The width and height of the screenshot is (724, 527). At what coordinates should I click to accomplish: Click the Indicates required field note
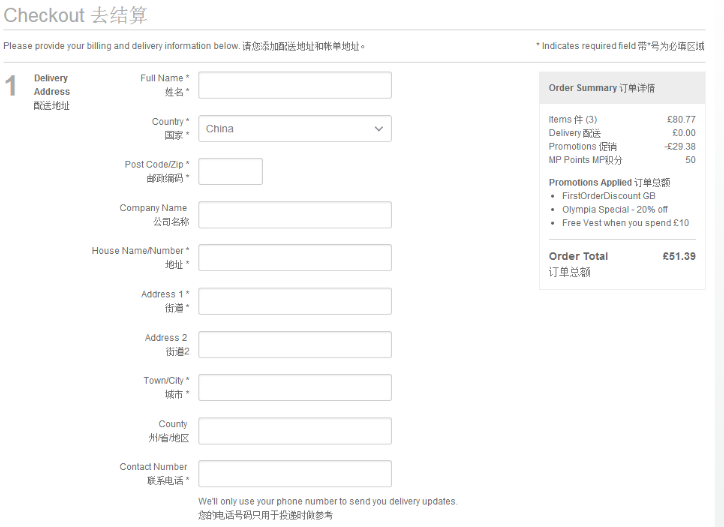620,46
